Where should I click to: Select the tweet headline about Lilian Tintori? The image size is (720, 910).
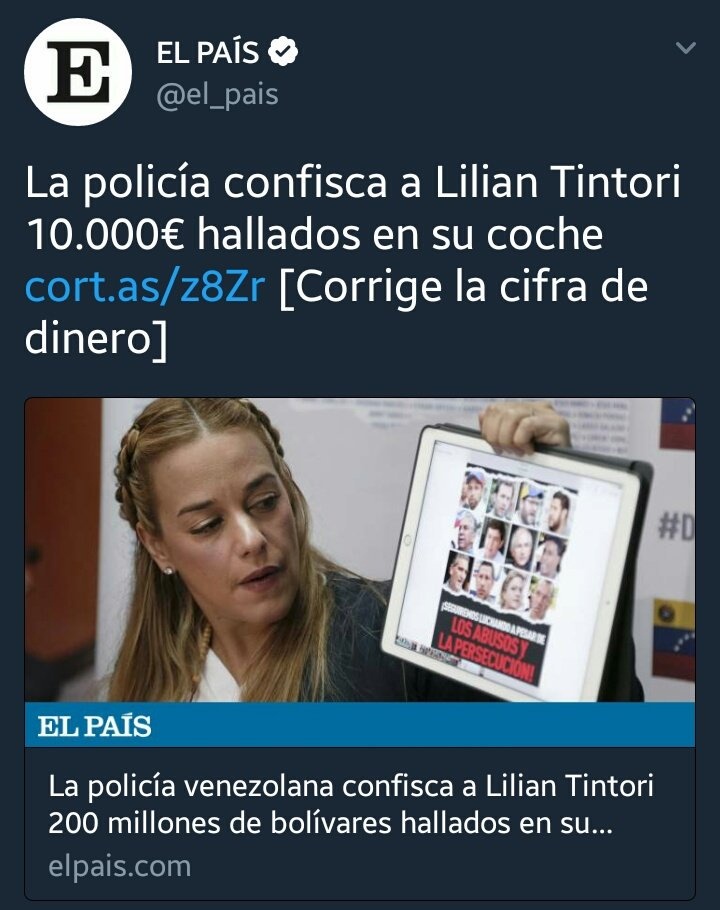352,208
